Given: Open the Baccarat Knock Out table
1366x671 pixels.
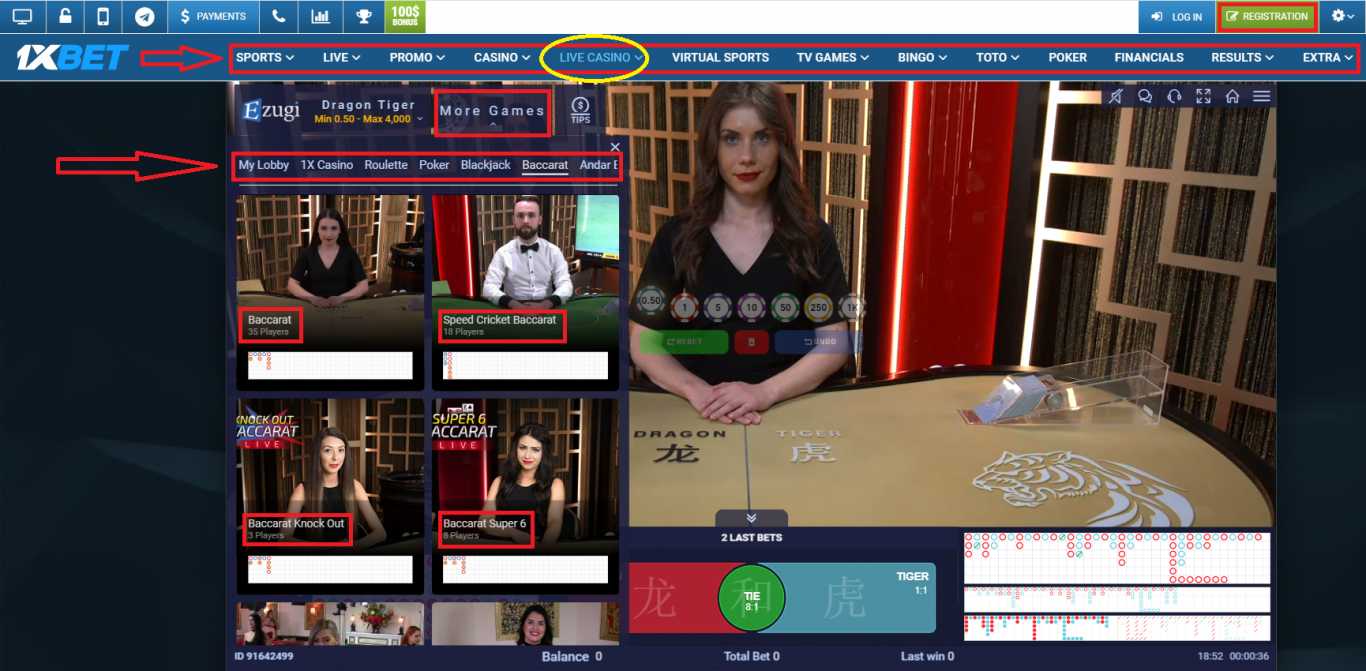Looking at the screenshot, I should [330, 497].
